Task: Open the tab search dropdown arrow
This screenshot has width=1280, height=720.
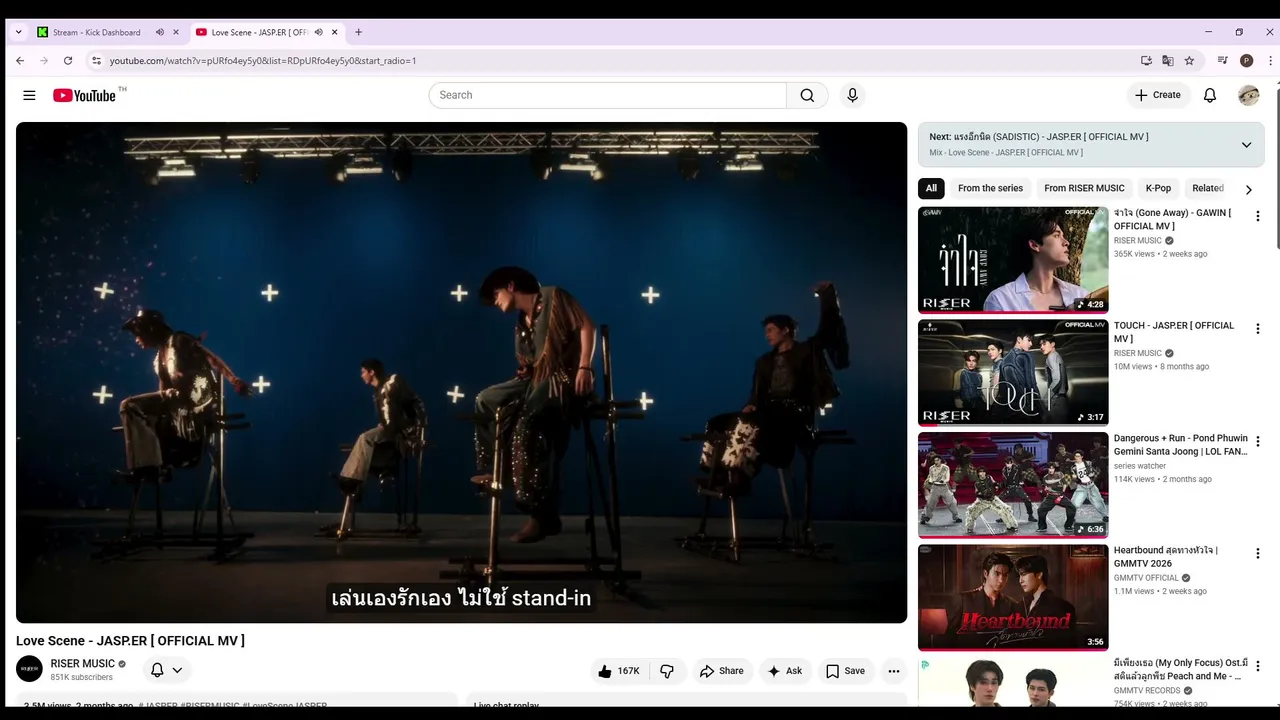Action: point(18,32)
